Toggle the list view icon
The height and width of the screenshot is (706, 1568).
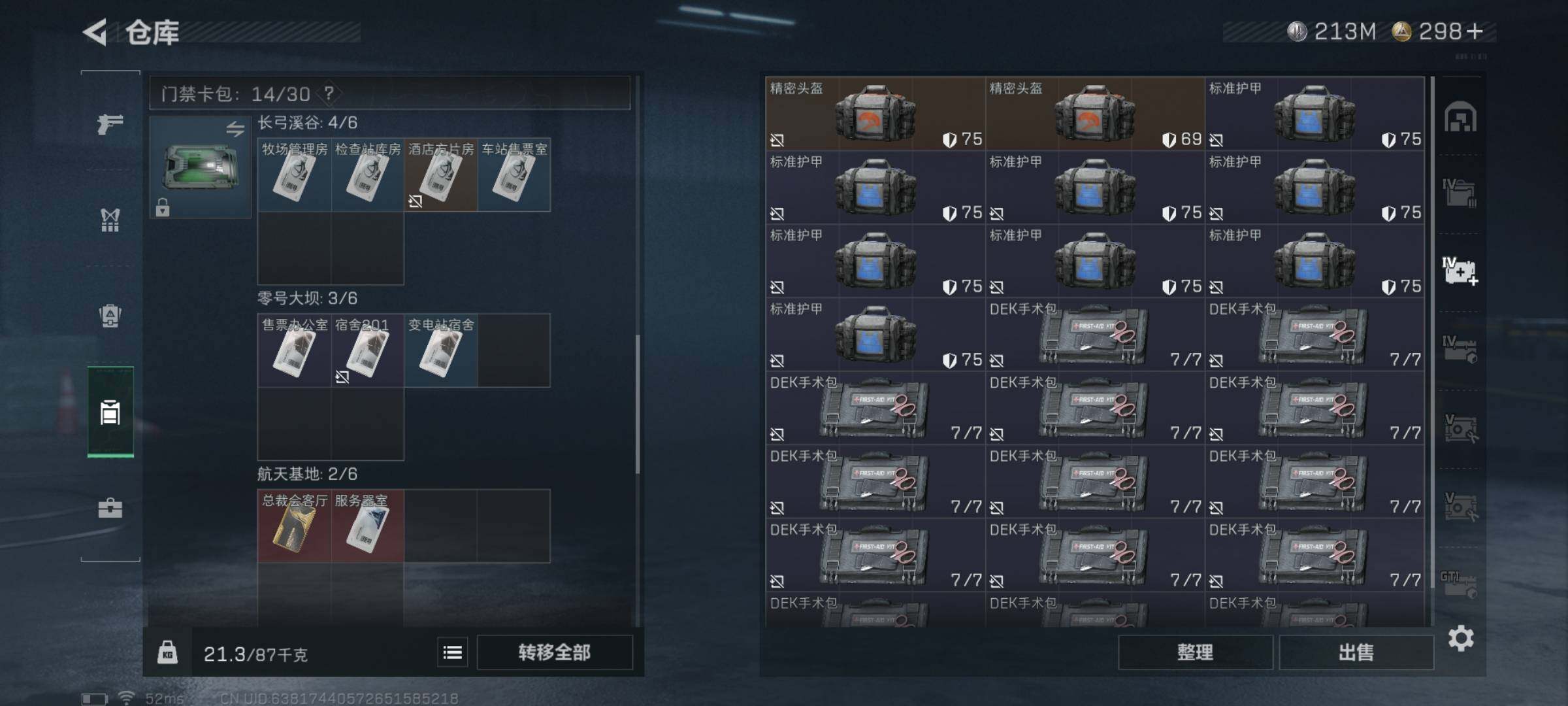tap(452, 652)
